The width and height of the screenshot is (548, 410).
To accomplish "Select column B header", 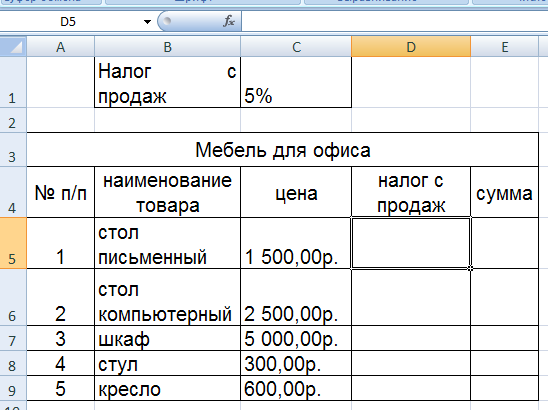I will click(167, 47).
